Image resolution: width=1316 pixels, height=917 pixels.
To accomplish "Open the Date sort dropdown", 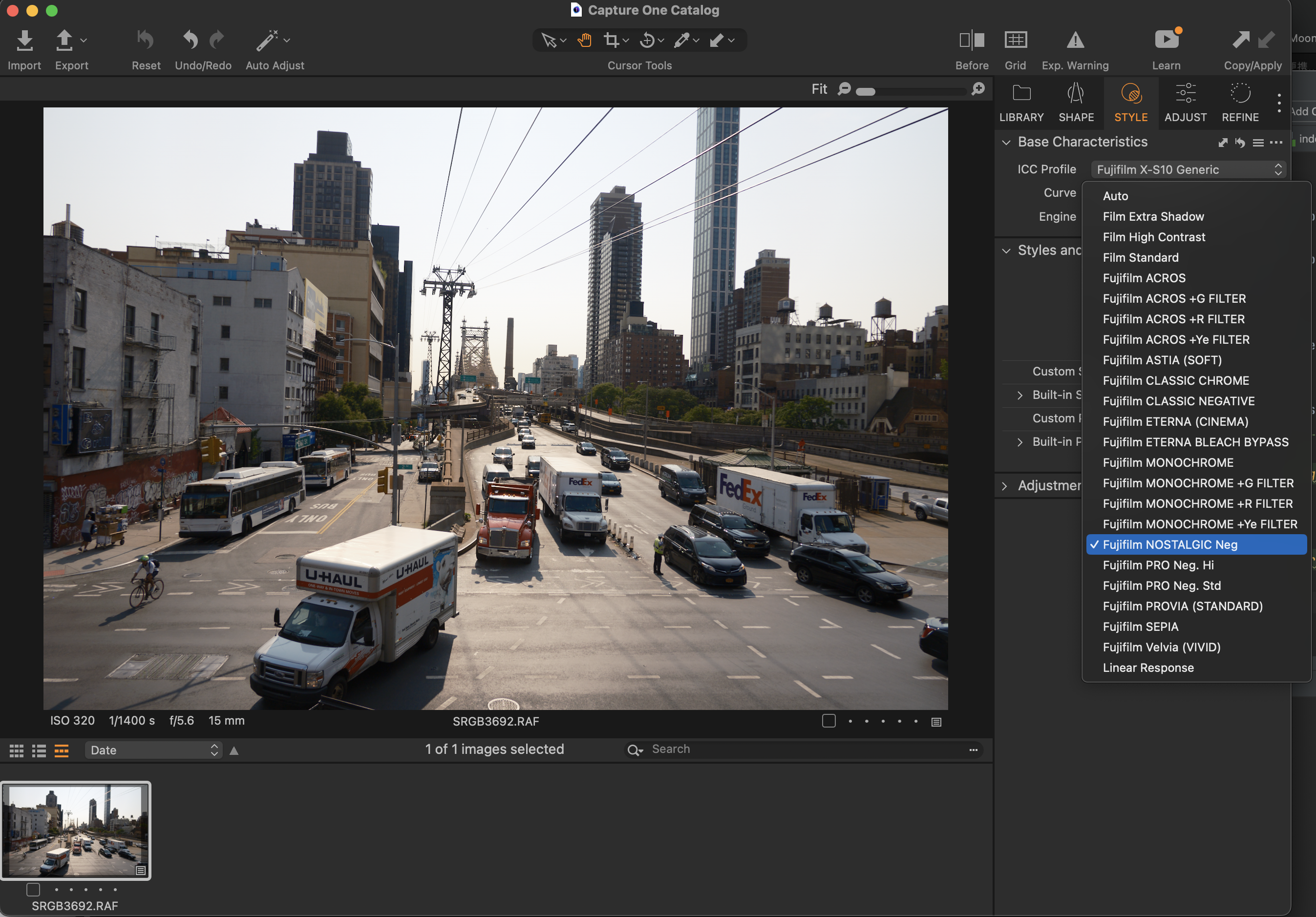I will [153, 750].
